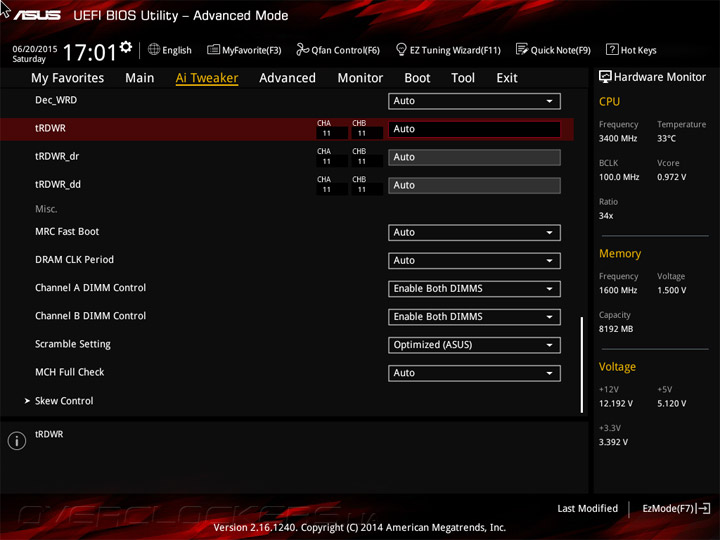Viewport: 720px width, 540px height.
Task: Click the settings gear next to the clock
Action: tap(126, 47)
